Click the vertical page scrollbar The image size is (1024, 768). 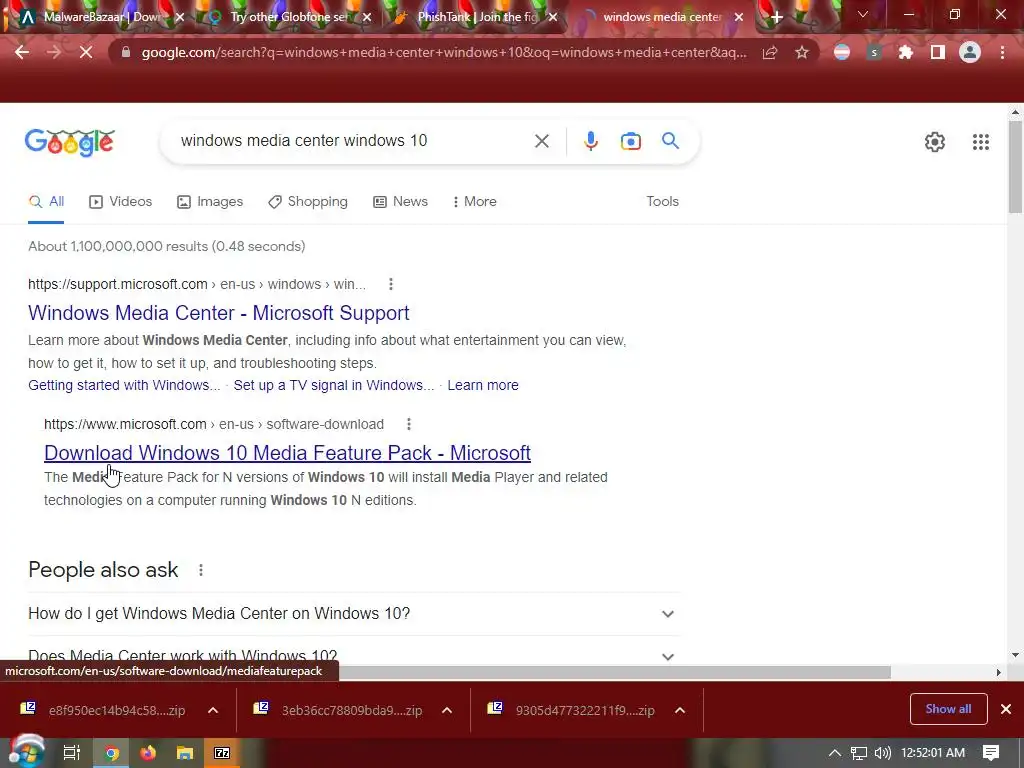click(x=1015, y=167)
